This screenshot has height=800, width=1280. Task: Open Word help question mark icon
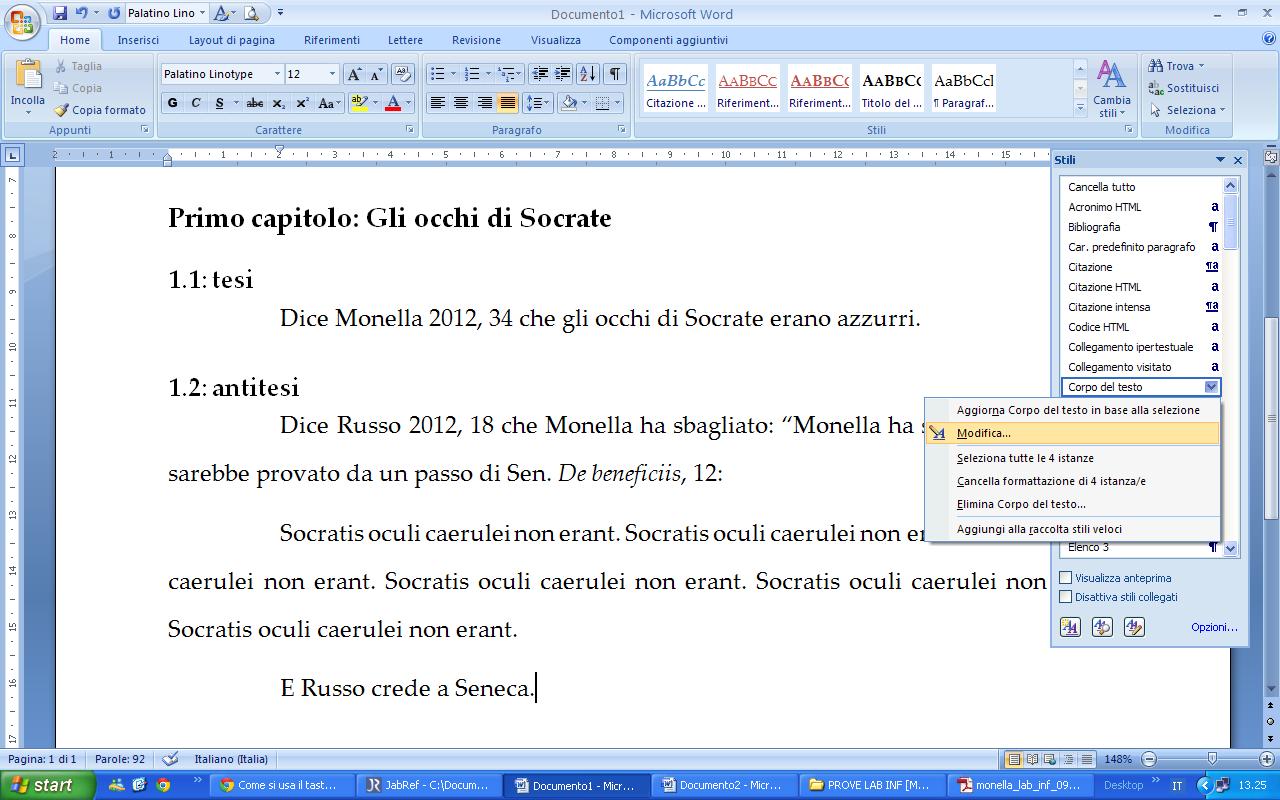click(1268, 39)
